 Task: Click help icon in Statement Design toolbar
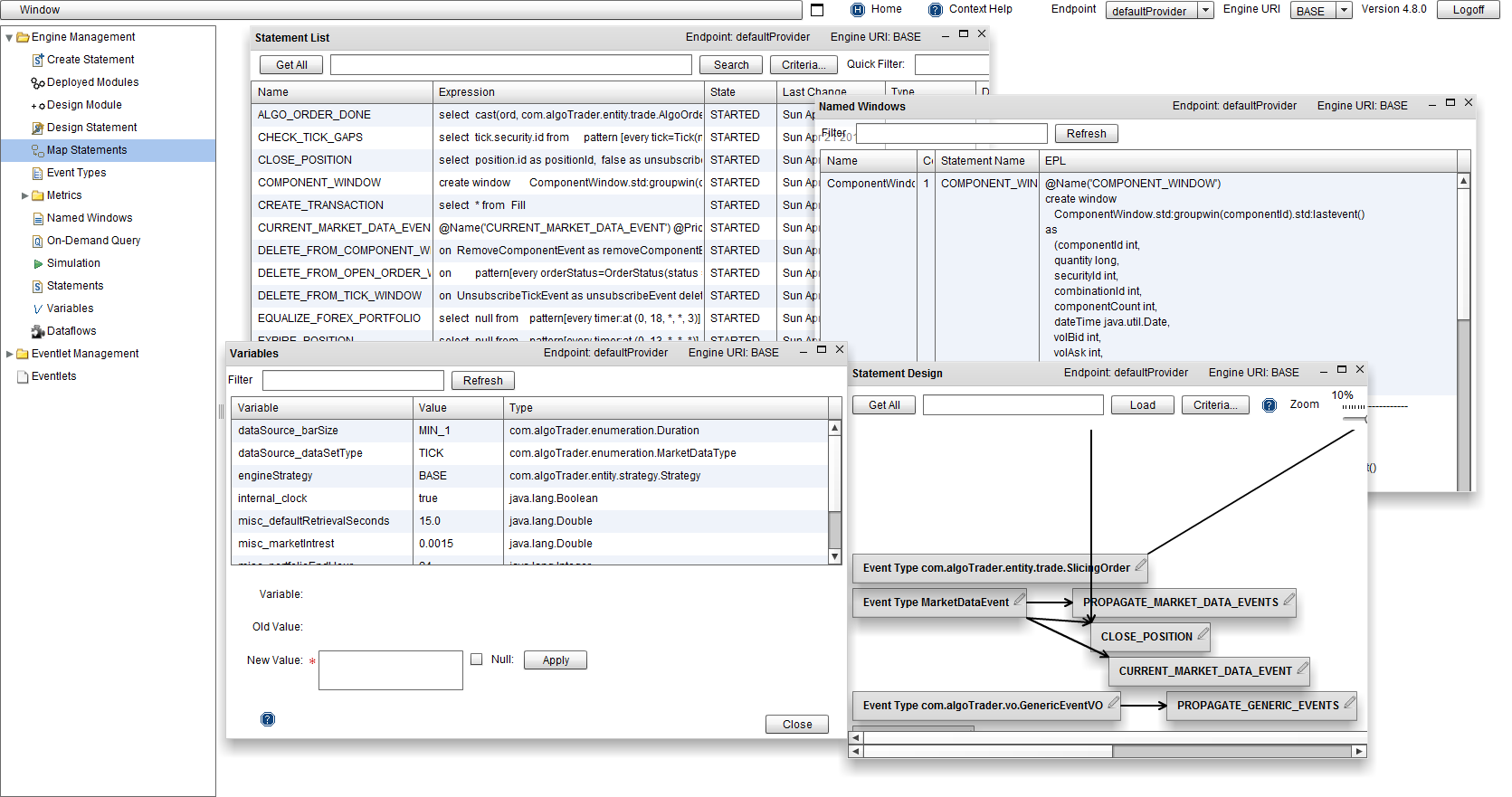point(1270,405)
